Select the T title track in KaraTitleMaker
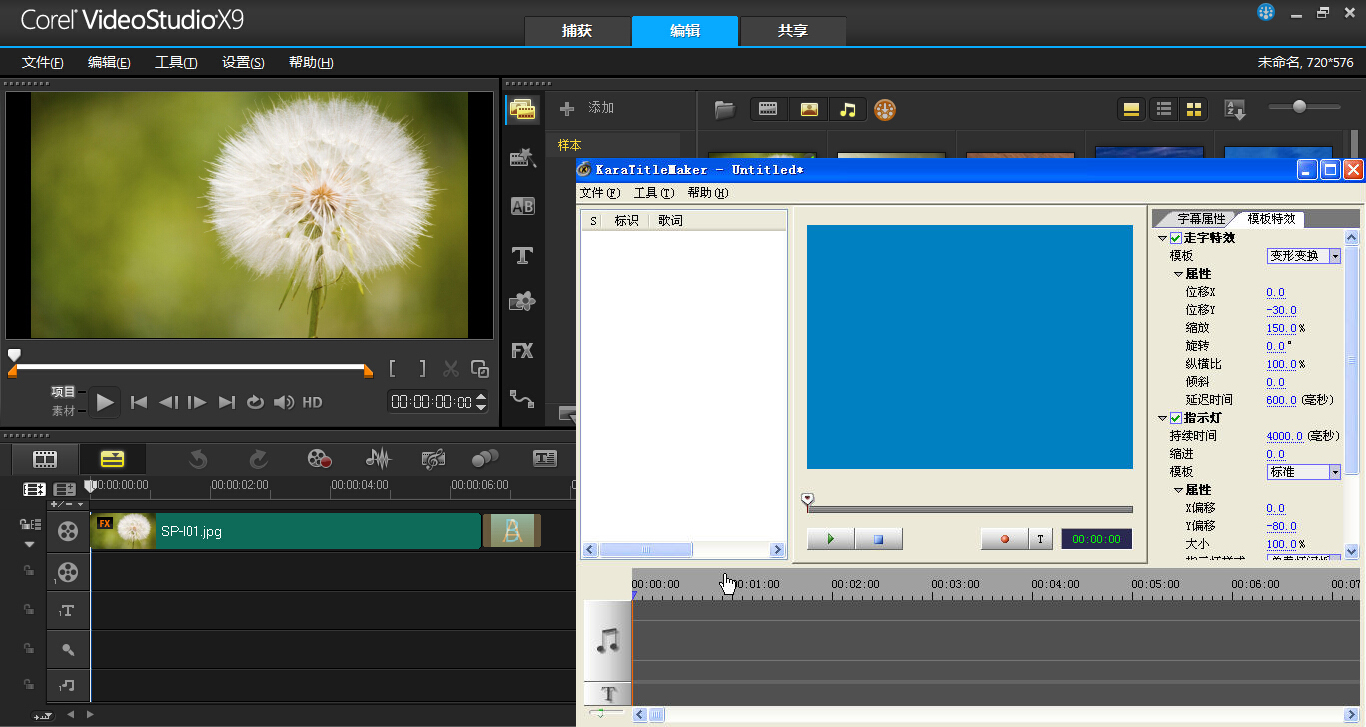Image resolution: width=1366 pixels, height=727 pixels. 608,694
